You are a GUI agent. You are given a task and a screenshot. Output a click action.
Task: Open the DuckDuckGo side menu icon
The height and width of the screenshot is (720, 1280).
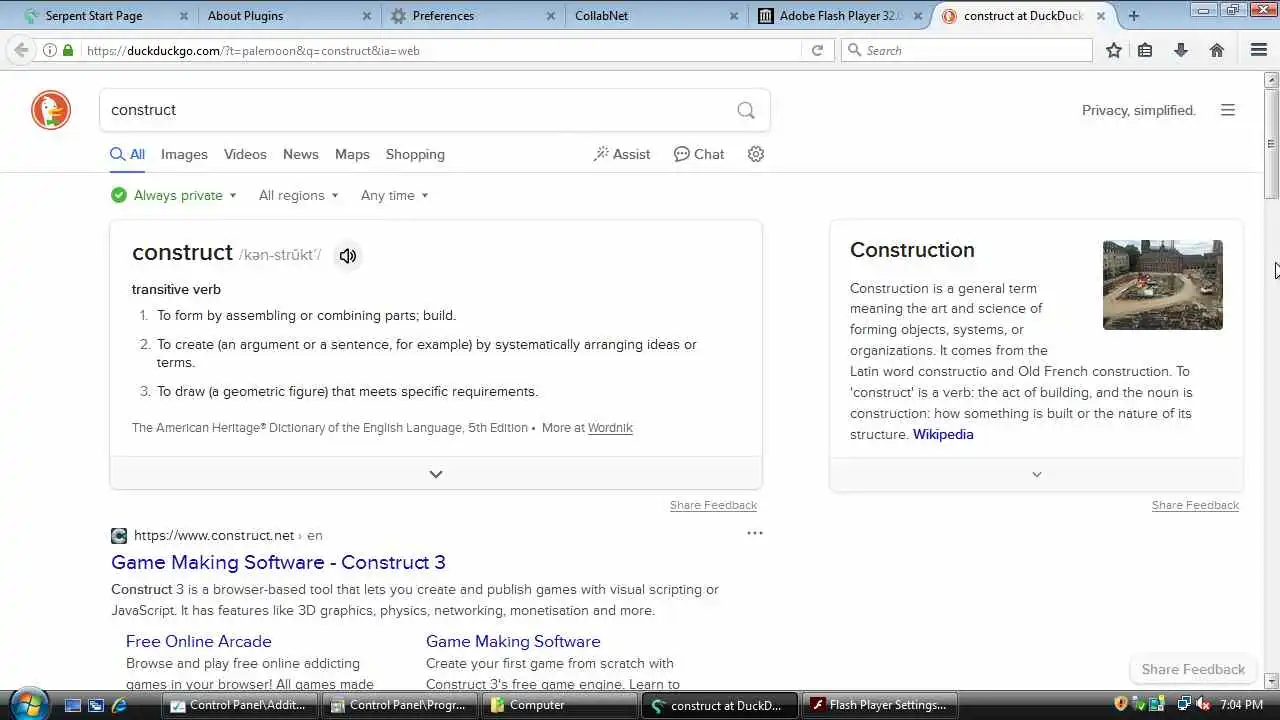pos(1228,110)
